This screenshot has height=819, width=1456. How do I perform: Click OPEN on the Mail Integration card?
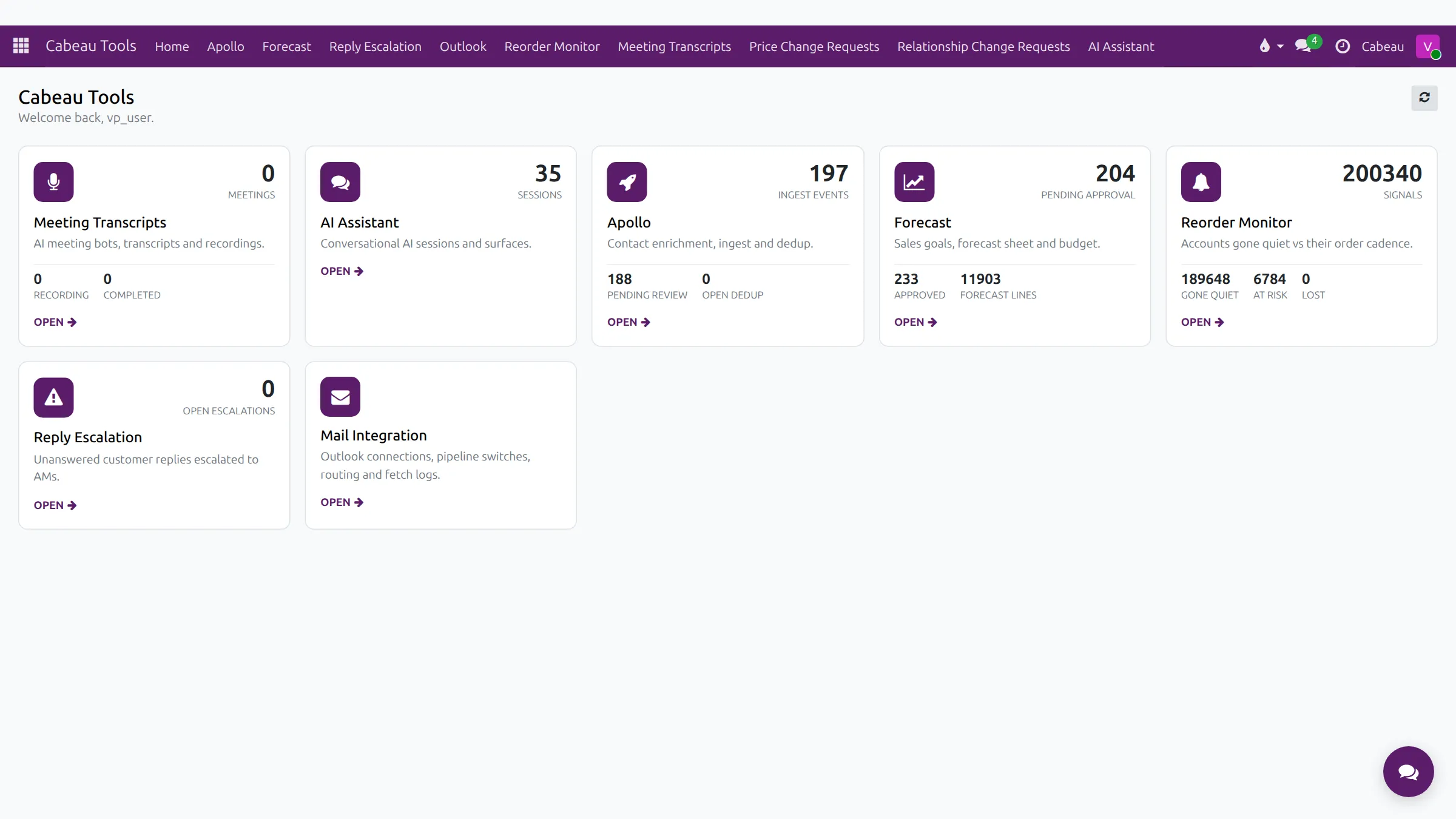tap(342, 502)
